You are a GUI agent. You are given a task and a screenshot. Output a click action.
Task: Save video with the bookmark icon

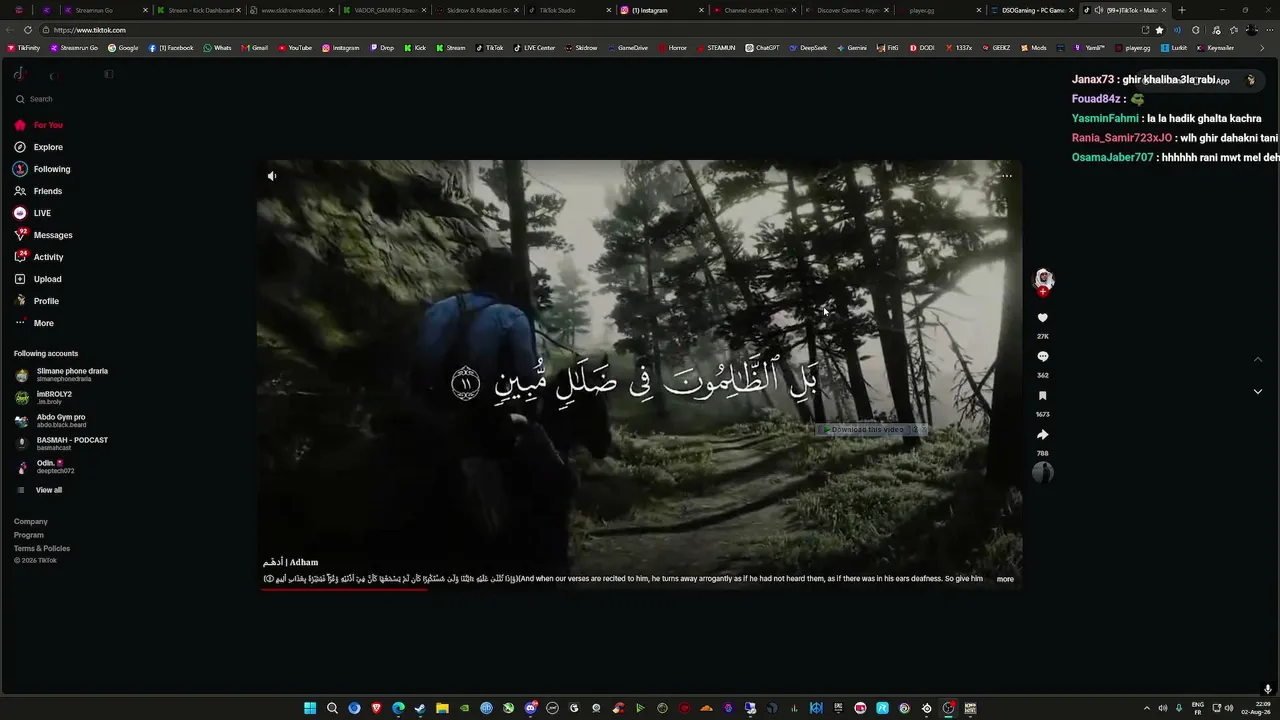[1042, 396]
